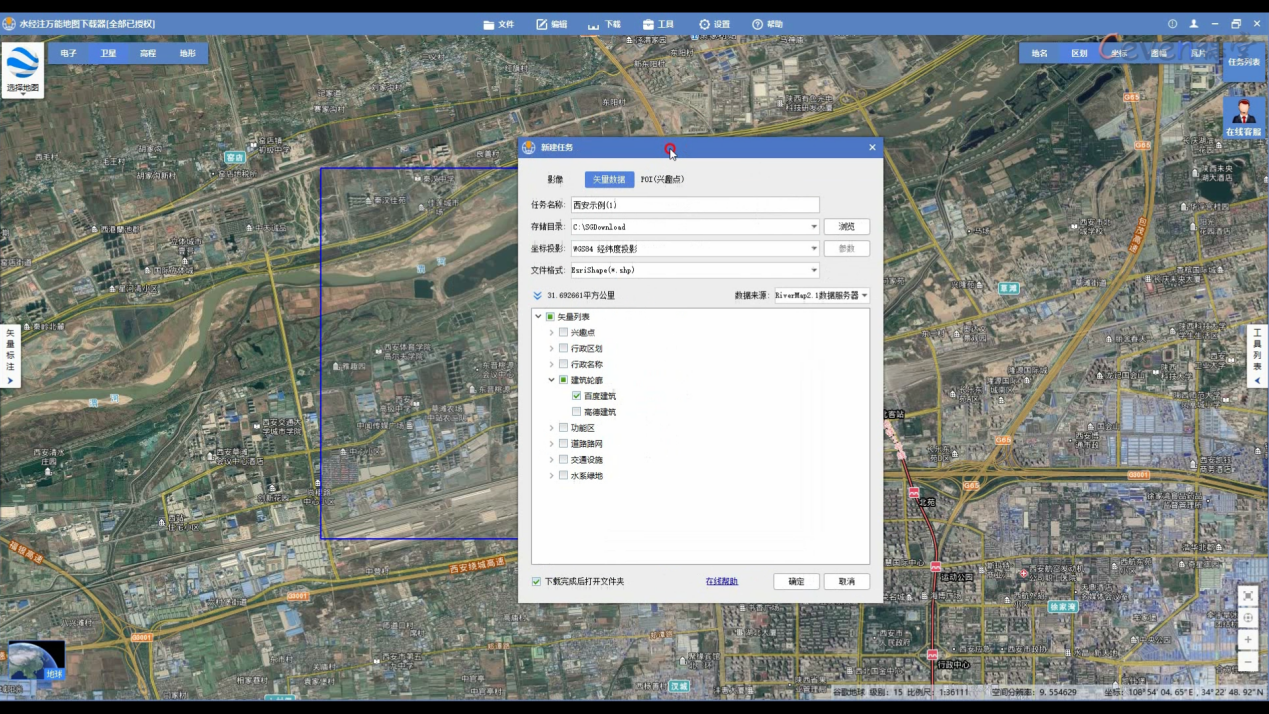The height and width of the screenshot is (714, 1269).
Task: Zoom in with the plus map button
Action: click(1248, 639)
